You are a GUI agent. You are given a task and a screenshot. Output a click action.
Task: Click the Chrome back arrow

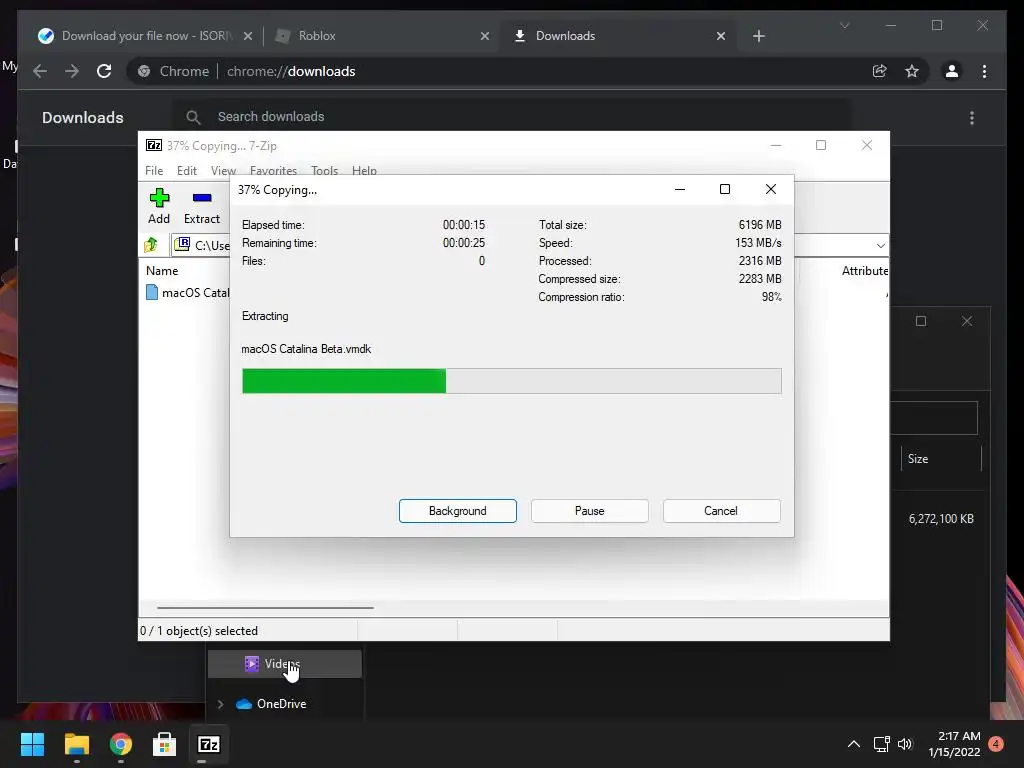click(40, 71)
